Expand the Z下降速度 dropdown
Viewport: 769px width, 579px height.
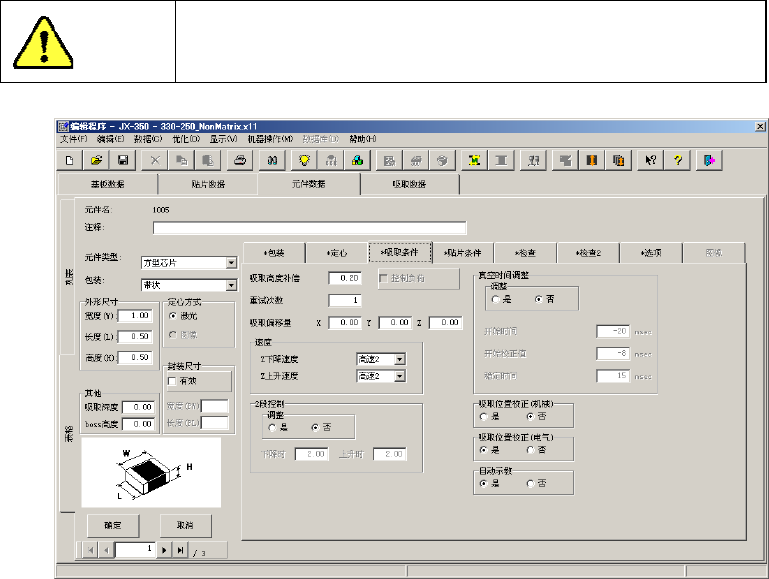tap(399, 359)
